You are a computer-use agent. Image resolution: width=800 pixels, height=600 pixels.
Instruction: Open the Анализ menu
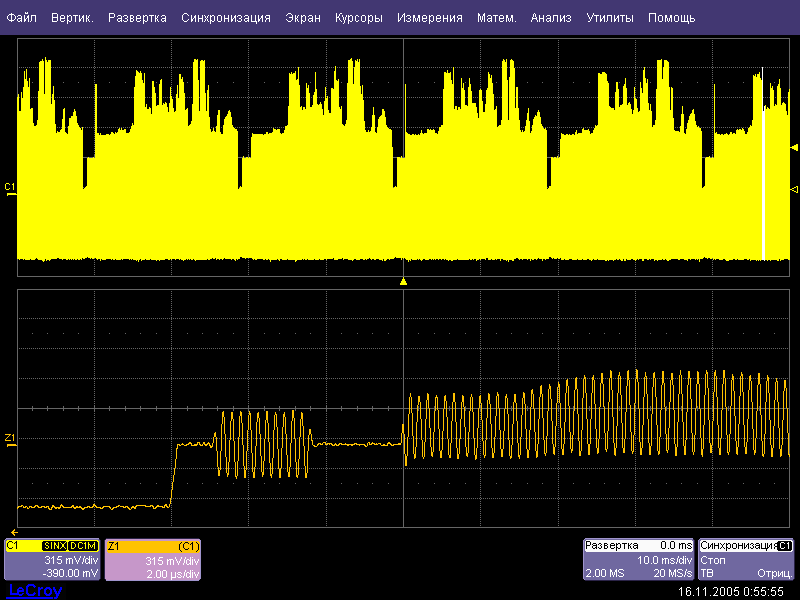[x=551, y=18]
